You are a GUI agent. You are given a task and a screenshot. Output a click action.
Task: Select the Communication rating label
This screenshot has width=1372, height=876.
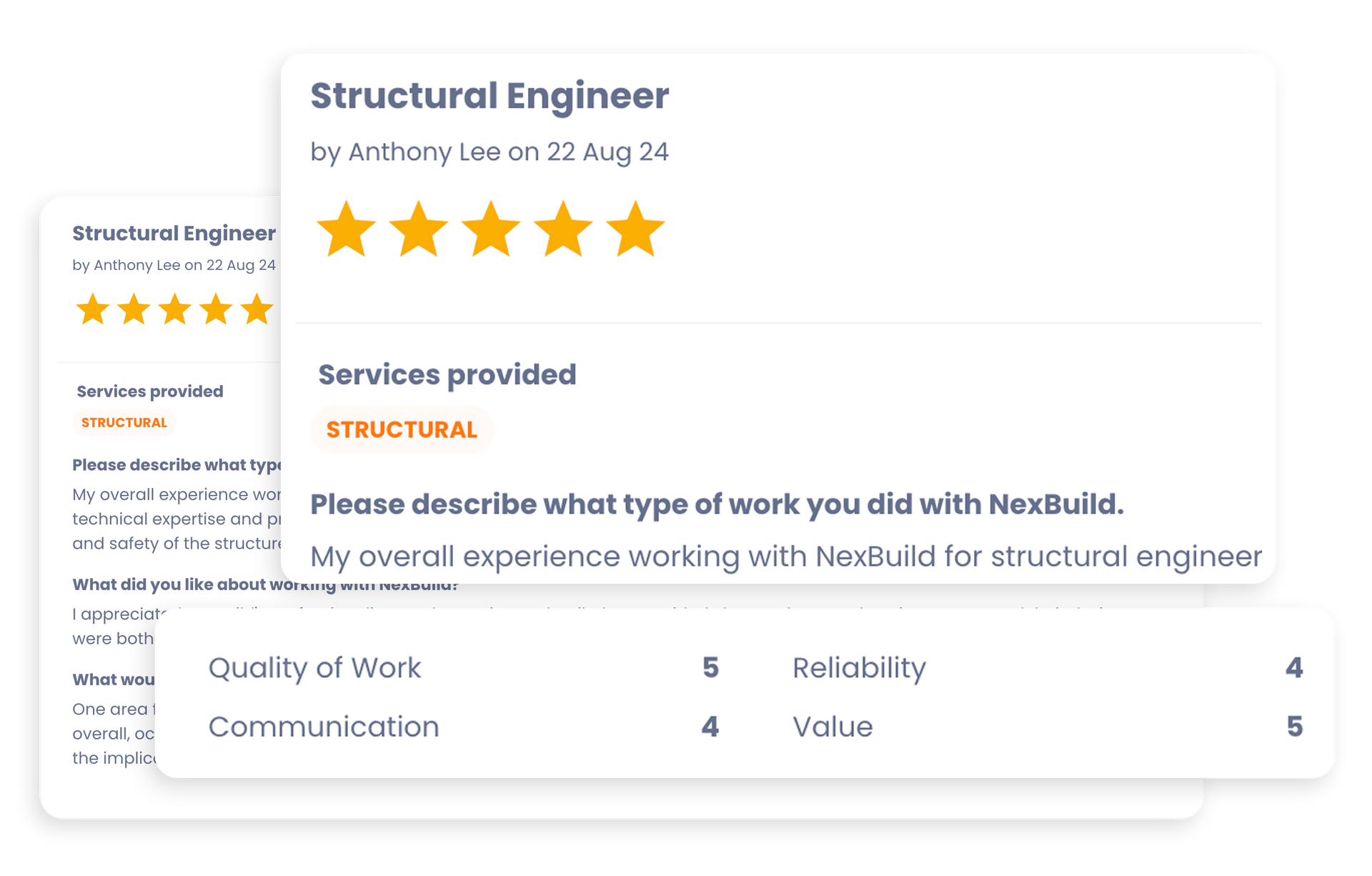[324, 727]
